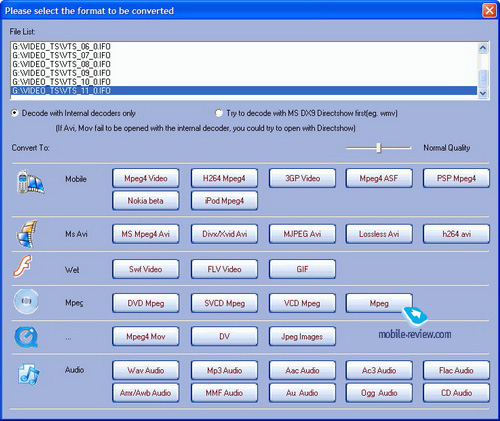The image size is (500, 421).
Task: Click the Ms Avi filmstrip icon
Action: (x=27, y=234)
